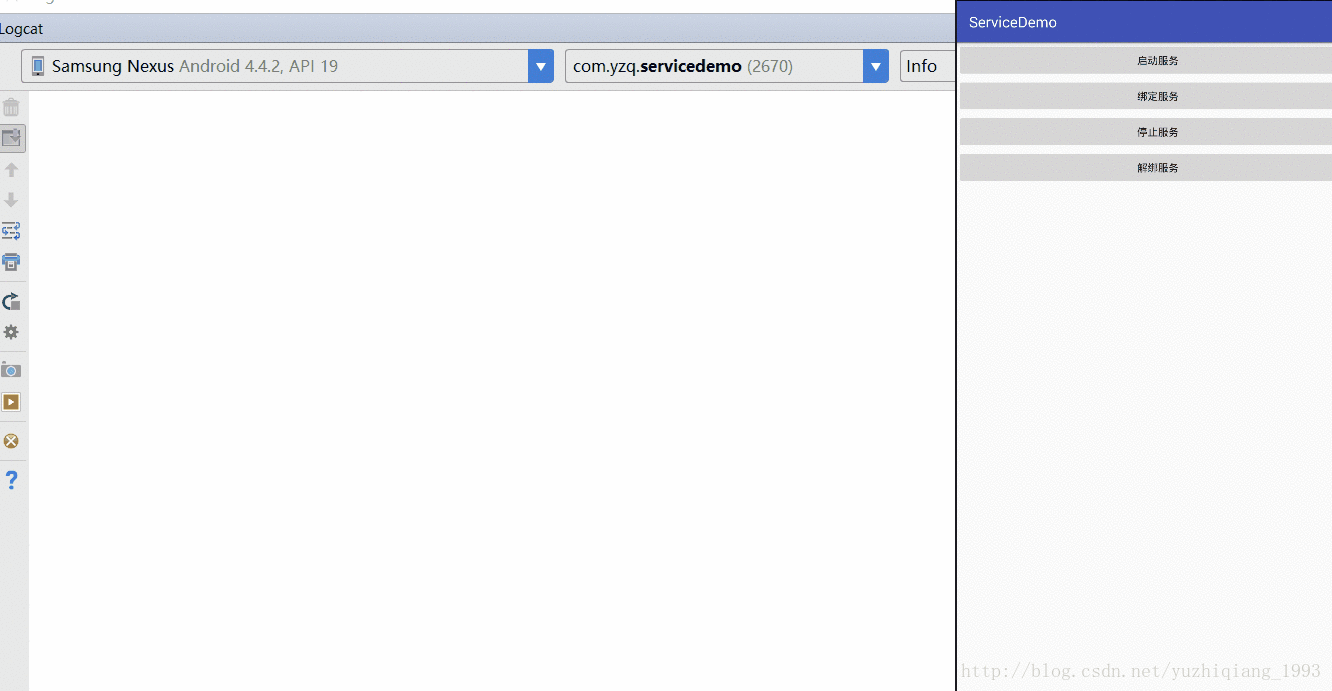Open the Info log level dropdown
This screenshot has width=1332, height=691.
coord(928,66)
